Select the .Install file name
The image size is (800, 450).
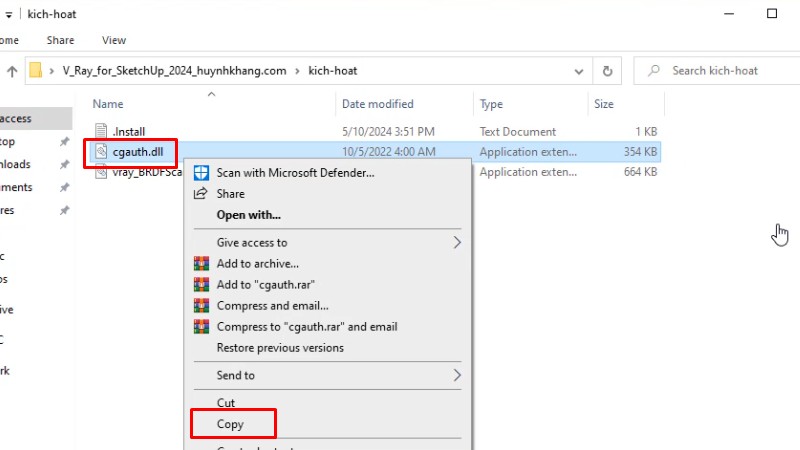click(x=129, y=132)
